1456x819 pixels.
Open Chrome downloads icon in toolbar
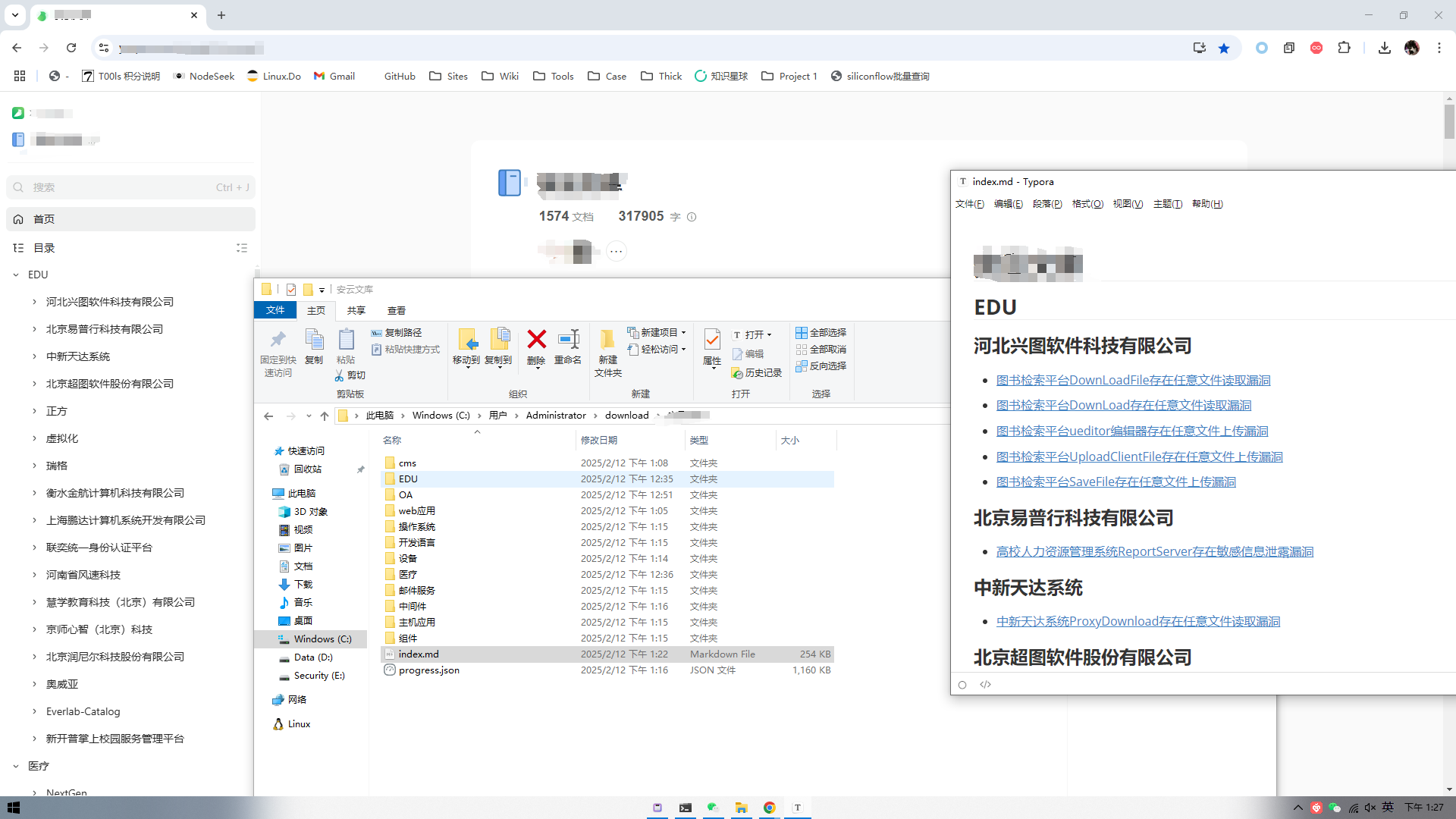[1384, 48]
